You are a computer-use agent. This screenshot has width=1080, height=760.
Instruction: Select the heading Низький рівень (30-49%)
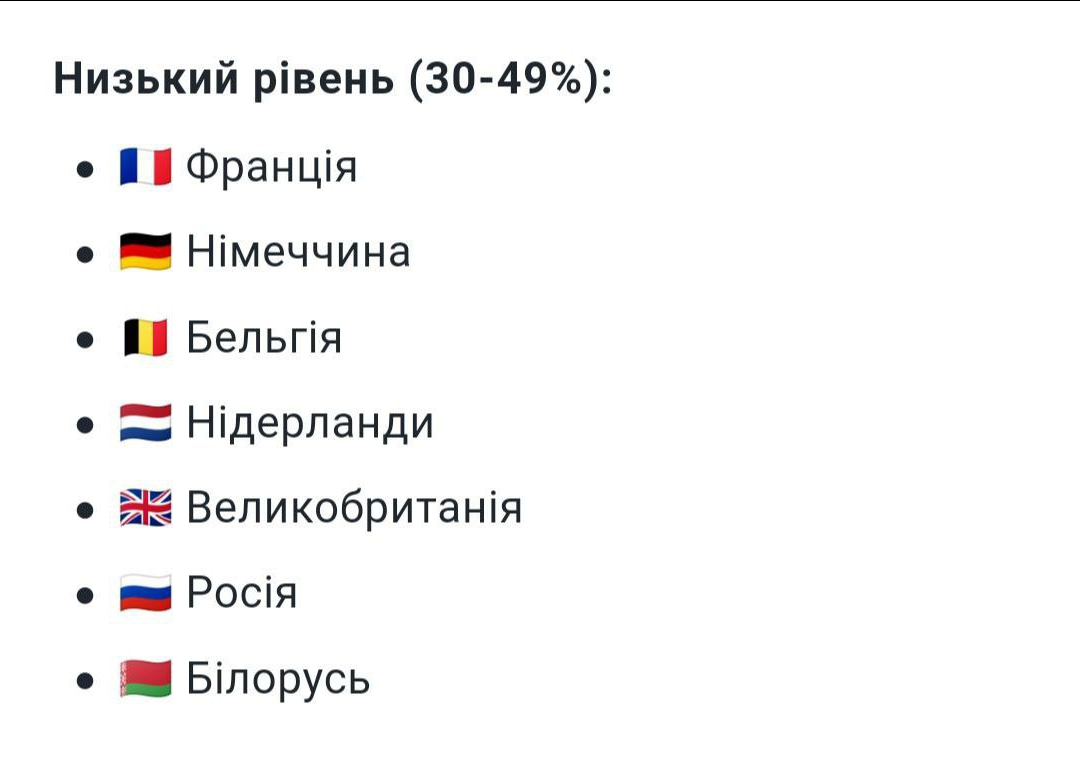[x=333, y=79]
